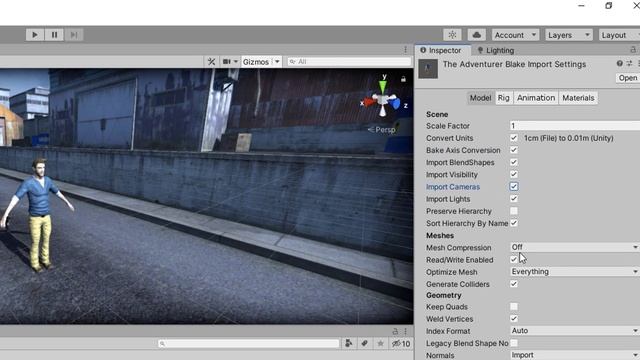Open the Account dropdown
640x360 pixels.
515,35
